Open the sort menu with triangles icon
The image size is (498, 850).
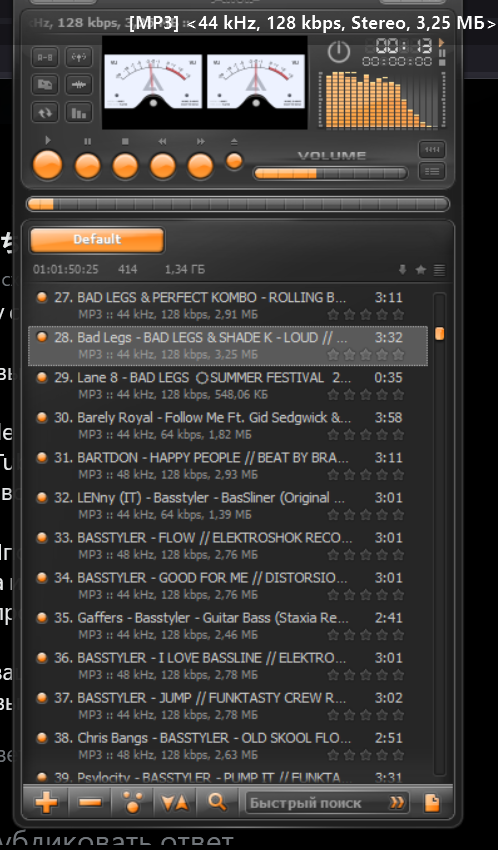175,803
